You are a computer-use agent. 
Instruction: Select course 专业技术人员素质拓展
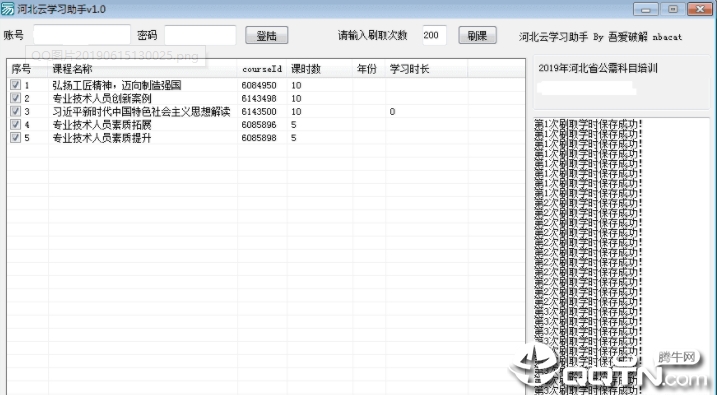(x=102, y=125)
